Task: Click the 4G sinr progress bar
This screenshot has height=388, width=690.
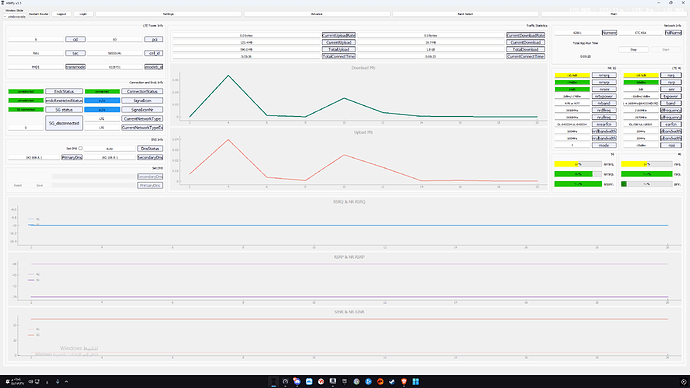Action: click(x=646, y=184)
